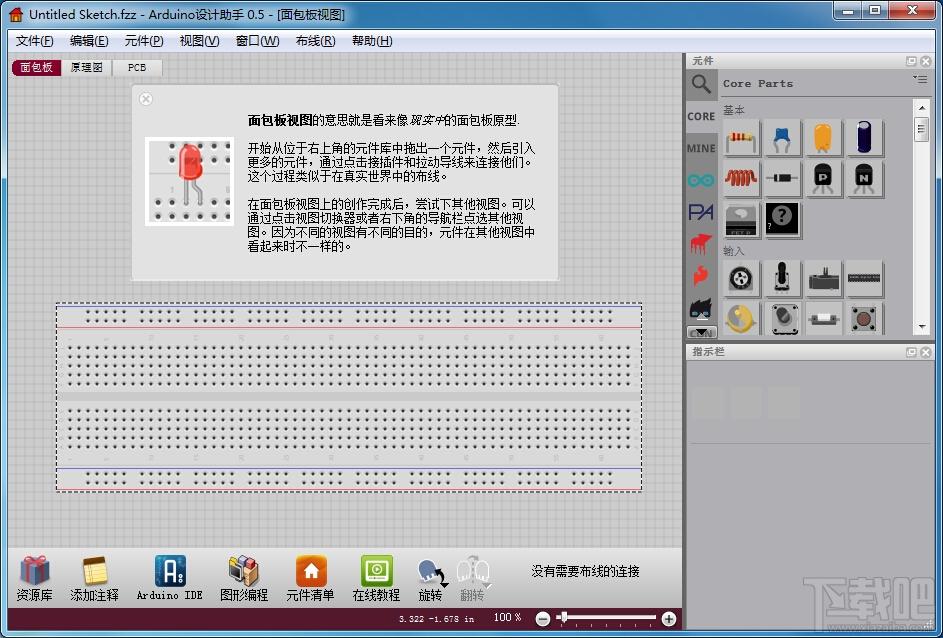Pick the black trimmer block part
Viewport: 943px width, 638px height.
(x=823, y=279)
